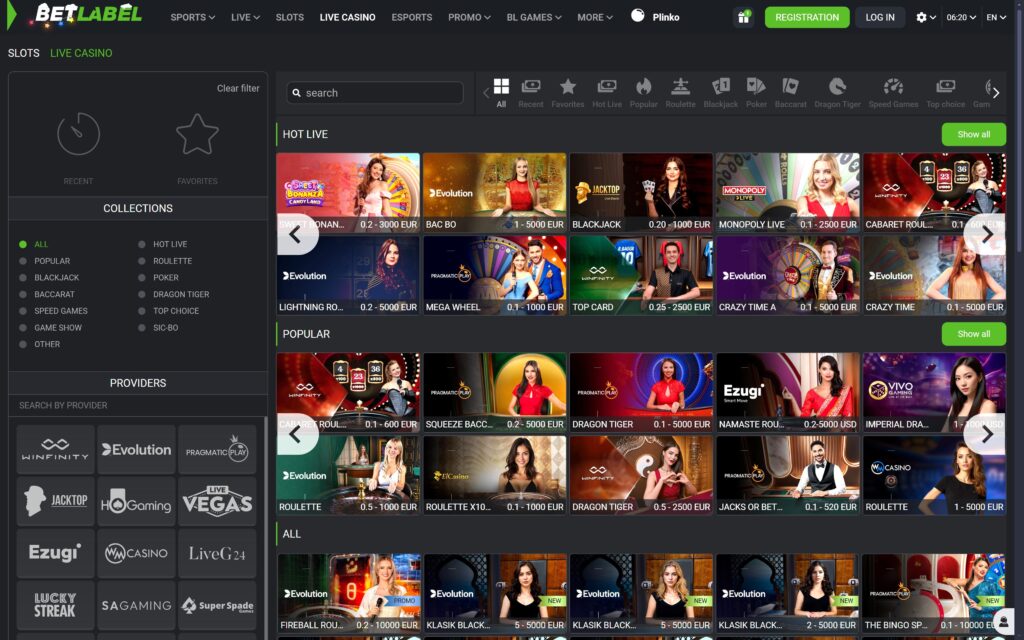Click the gift bonus icon in header
The width and height of the screenshot is (1024, 640).
(x=743, y=17)
